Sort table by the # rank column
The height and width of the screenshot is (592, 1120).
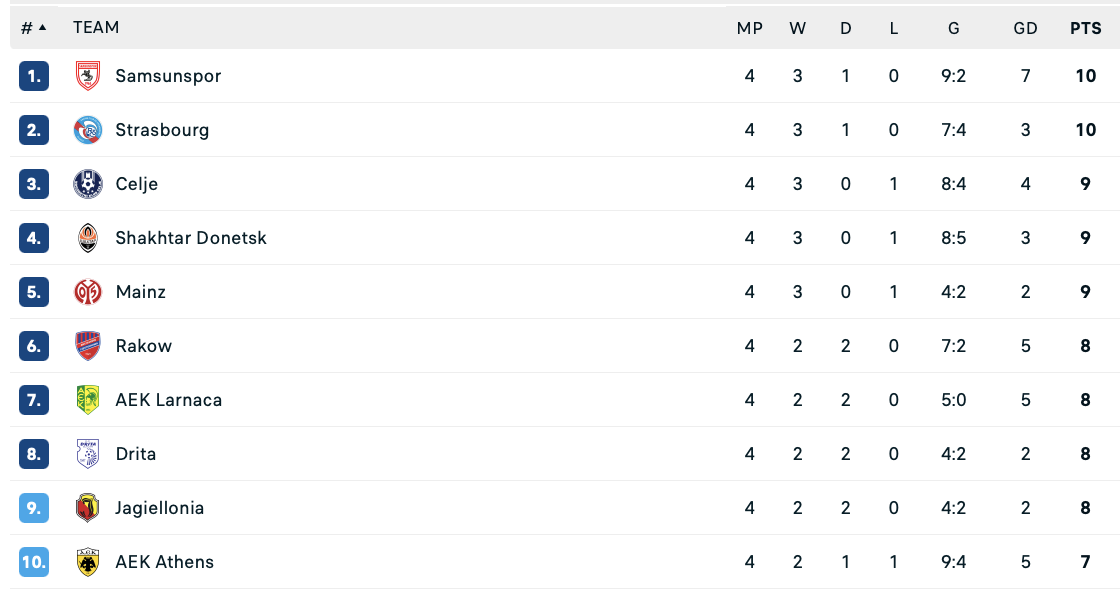(33, 28)
